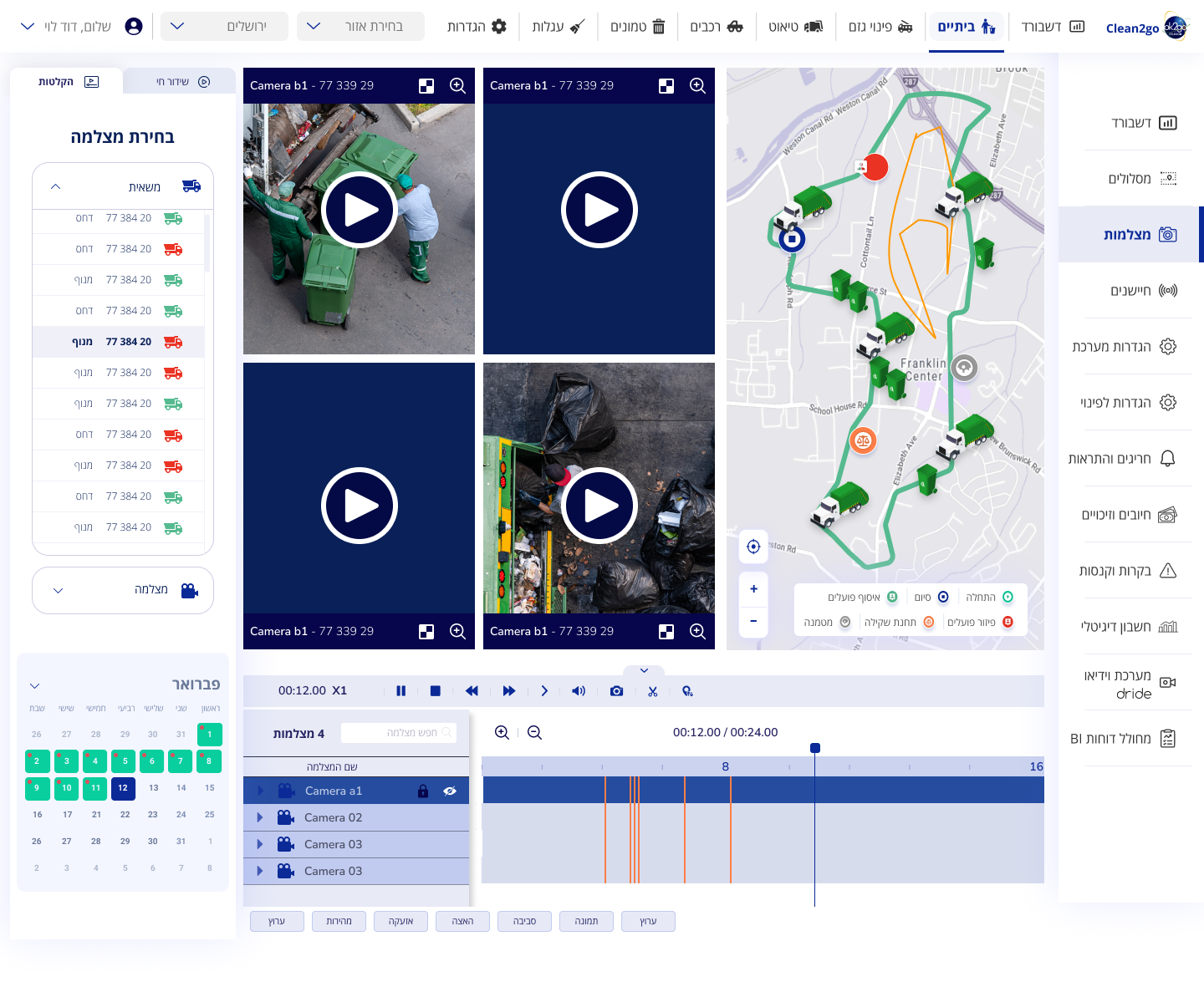
Task: Click the locate-me target button on map
Action: pos(753,547)
